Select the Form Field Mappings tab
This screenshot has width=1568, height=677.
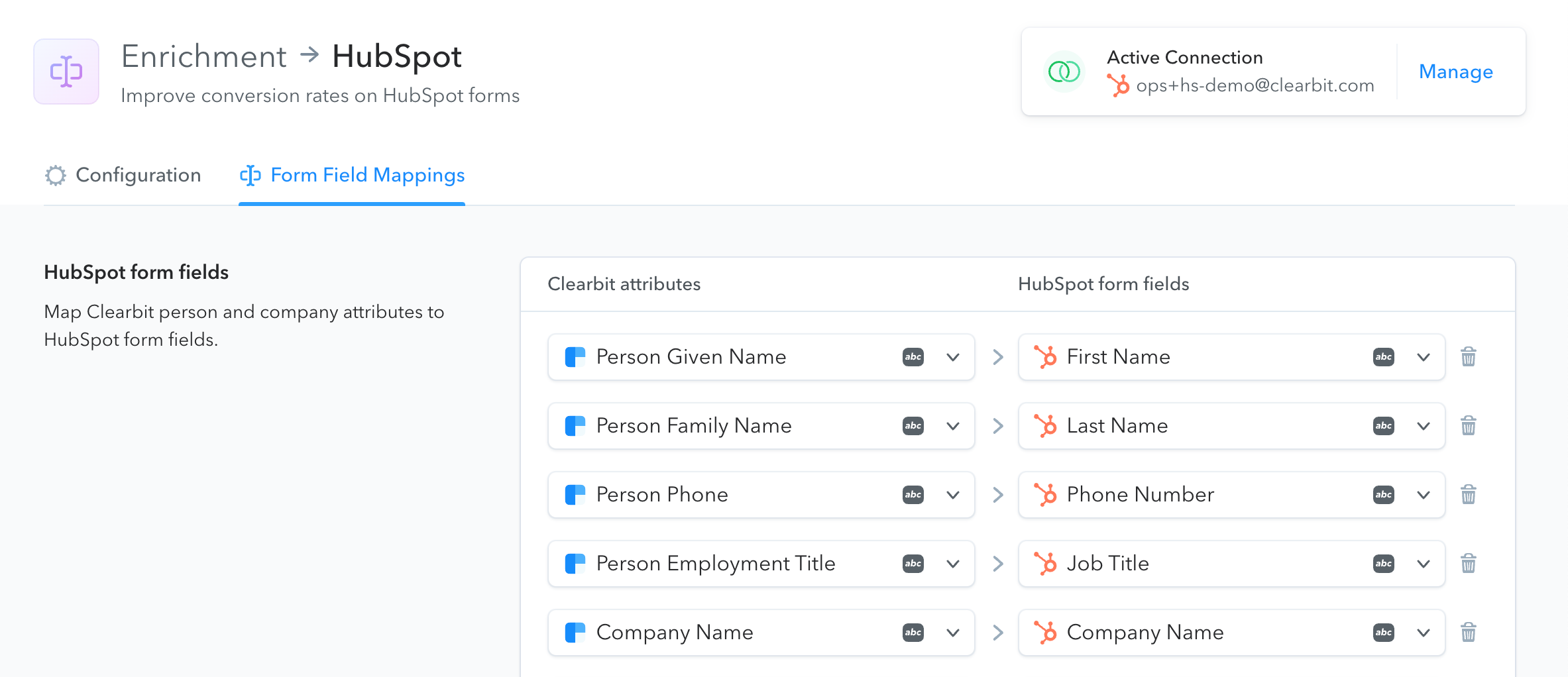pyautogui.click(x=352, y=175)
